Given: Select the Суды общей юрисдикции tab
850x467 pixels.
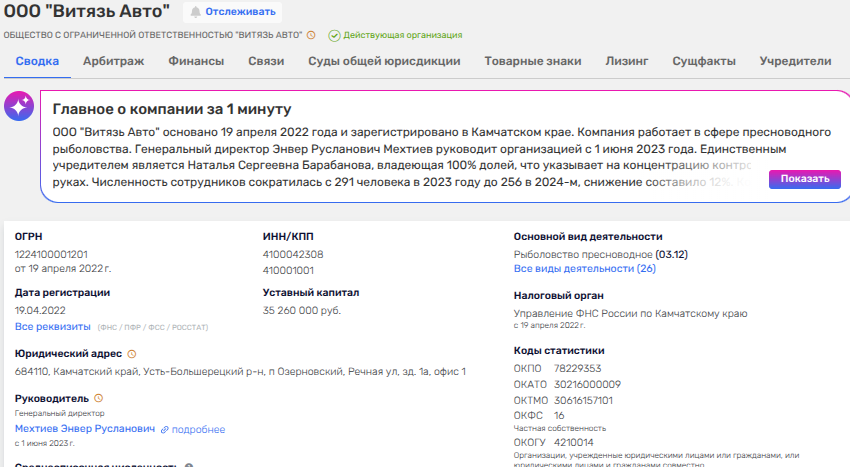Looking at the screenshot, I should pos(384,61).
